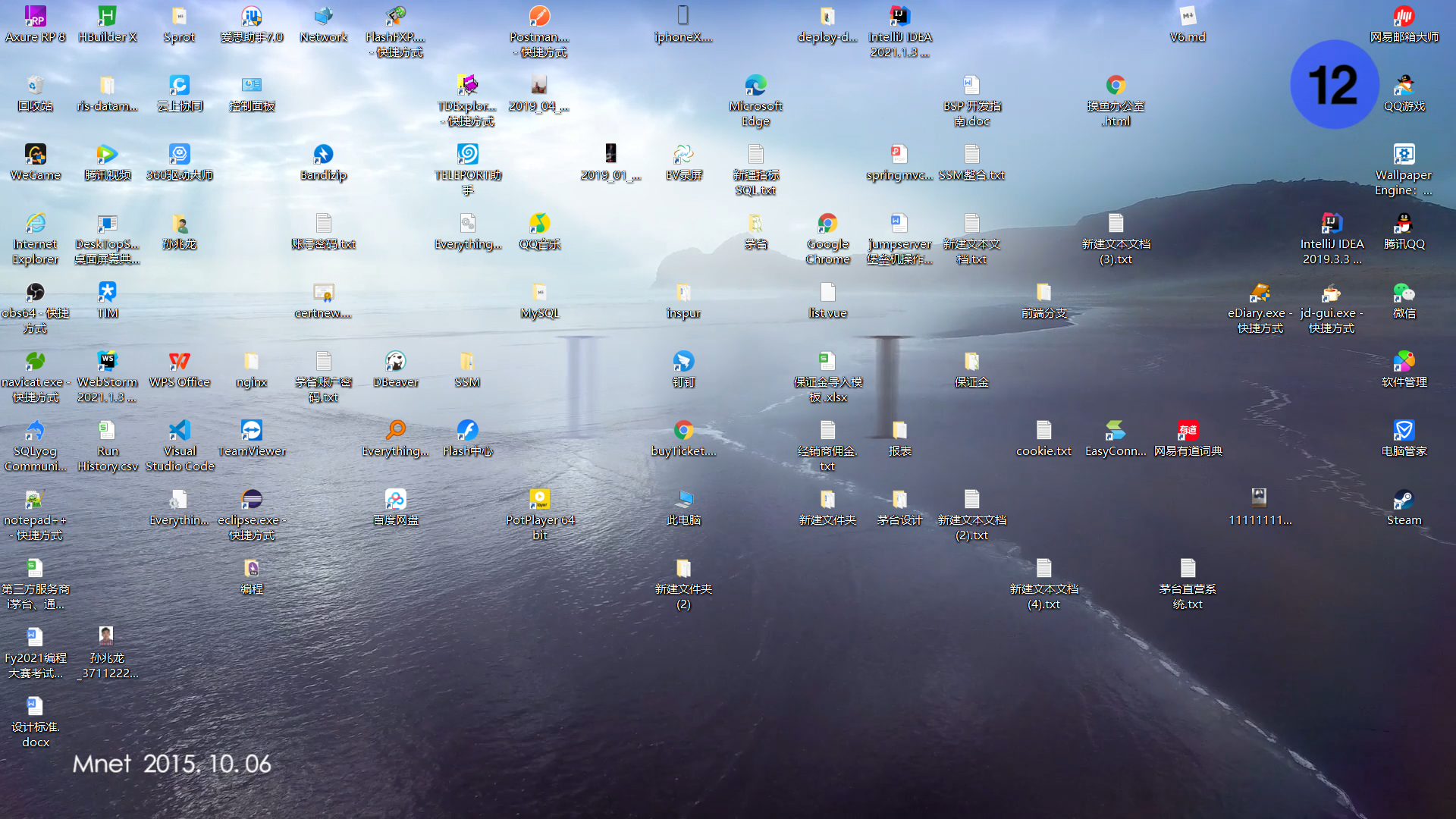Launch WeGame from the desktop
Viewport: 1456px width, 819px height.
35,163
